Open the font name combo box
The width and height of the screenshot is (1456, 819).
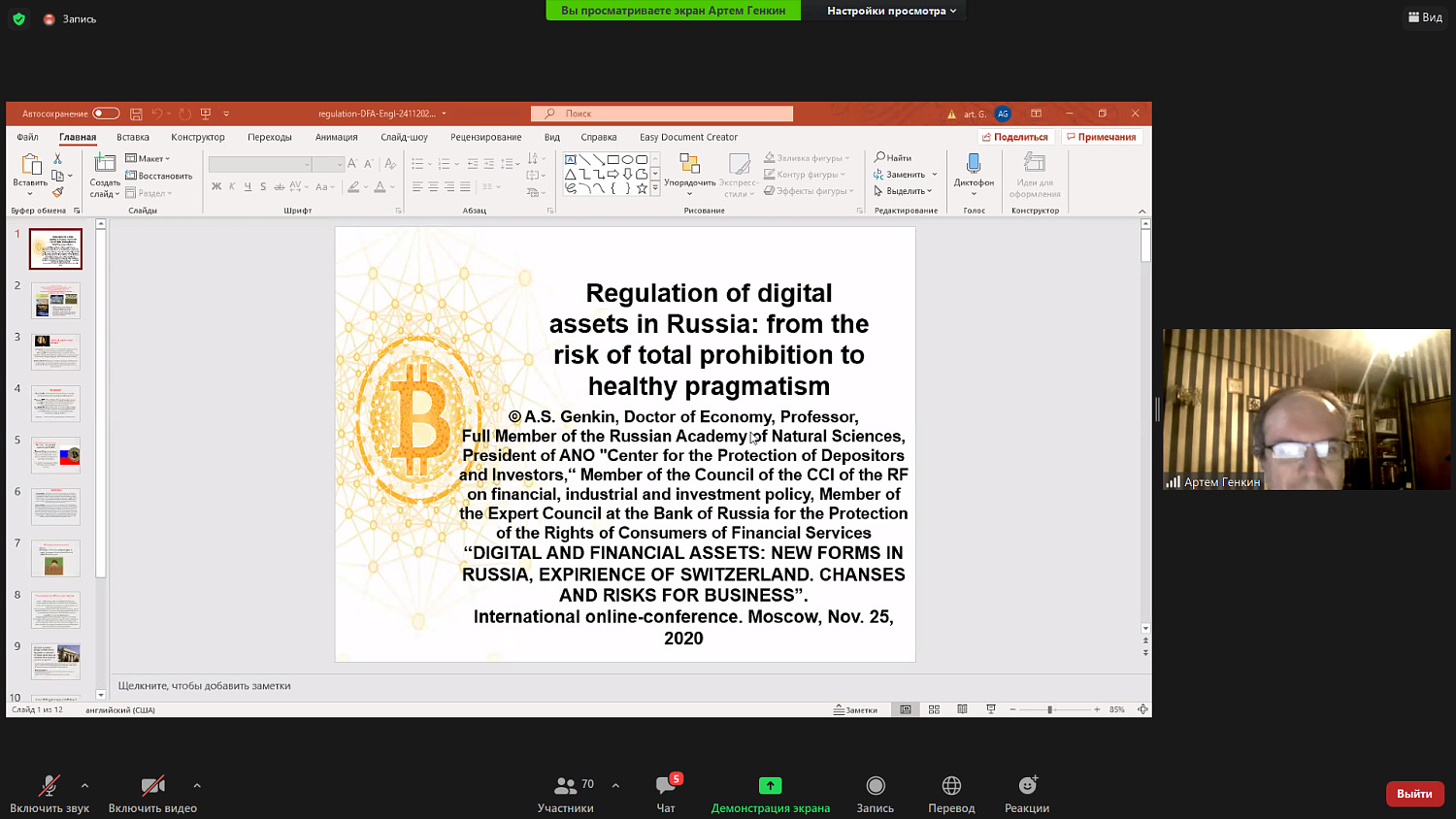(260, 164)
